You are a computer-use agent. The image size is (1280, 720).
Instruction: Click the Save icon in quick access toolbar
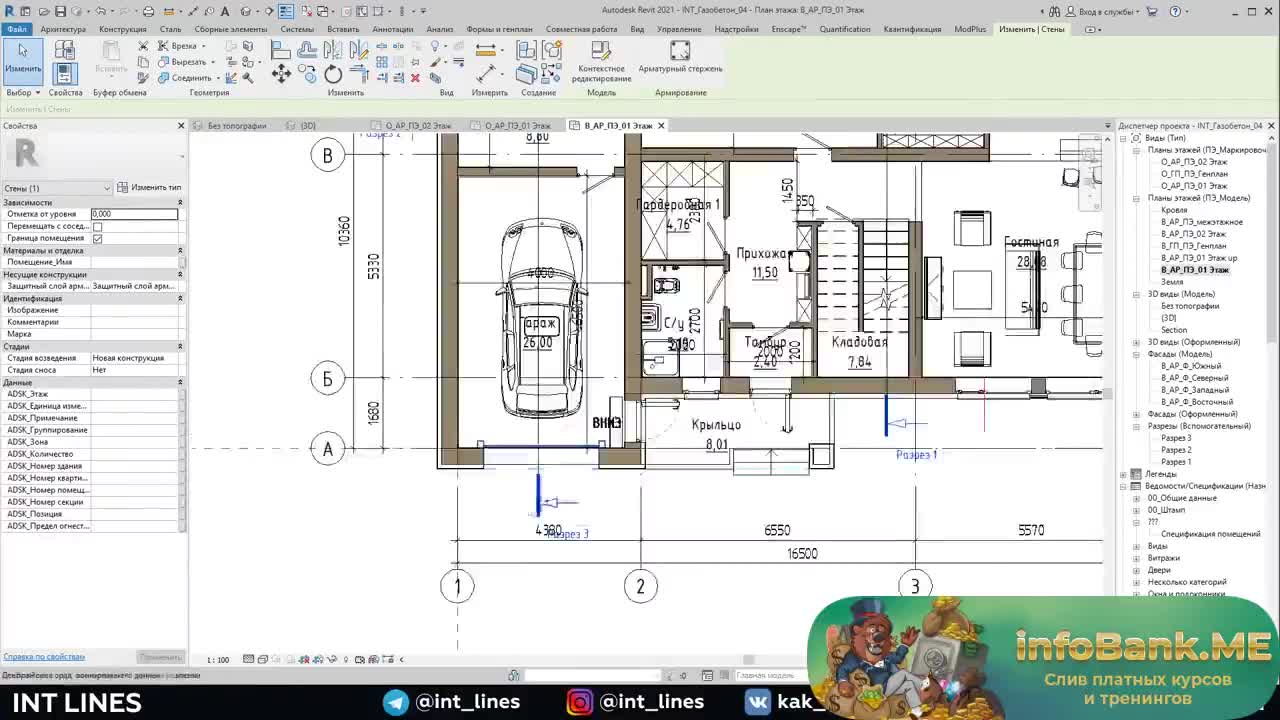60,11
